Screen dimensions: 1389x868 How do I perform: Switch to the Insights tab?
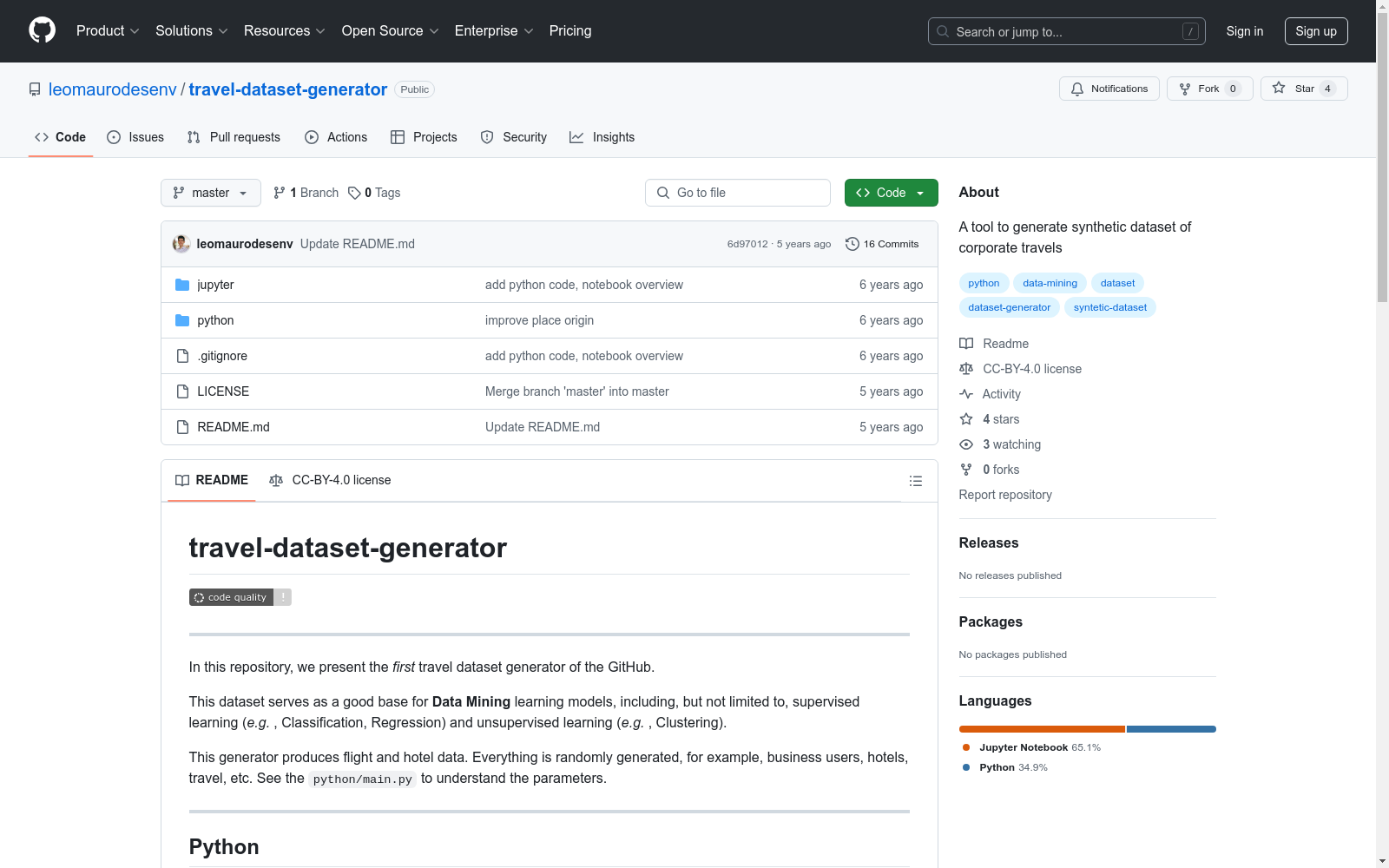point(602,137)
